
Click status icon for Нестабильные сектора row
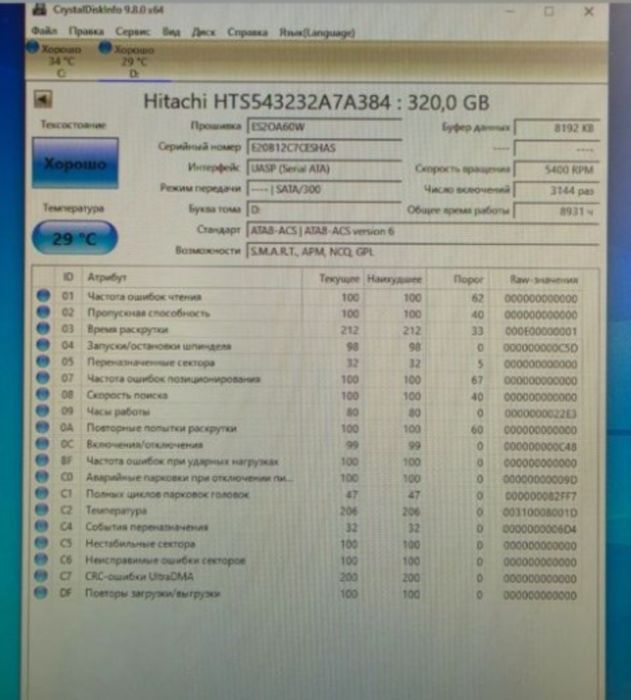[x=41, y=543]
